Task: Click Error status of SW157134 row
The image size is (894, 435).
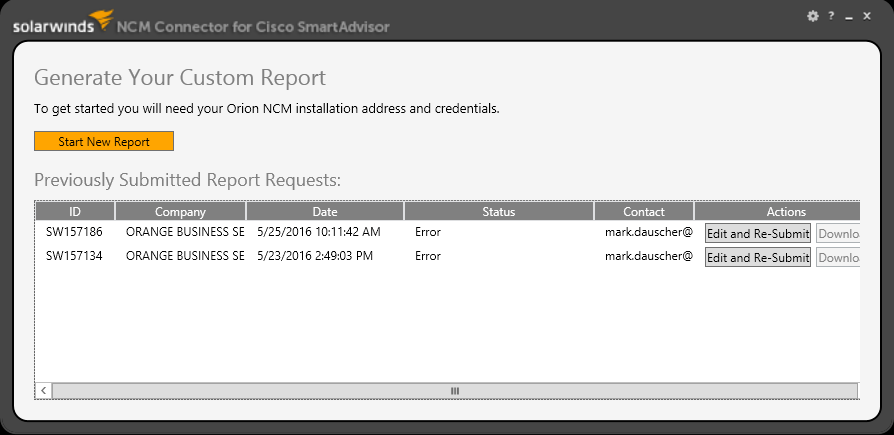Action: 428,256
